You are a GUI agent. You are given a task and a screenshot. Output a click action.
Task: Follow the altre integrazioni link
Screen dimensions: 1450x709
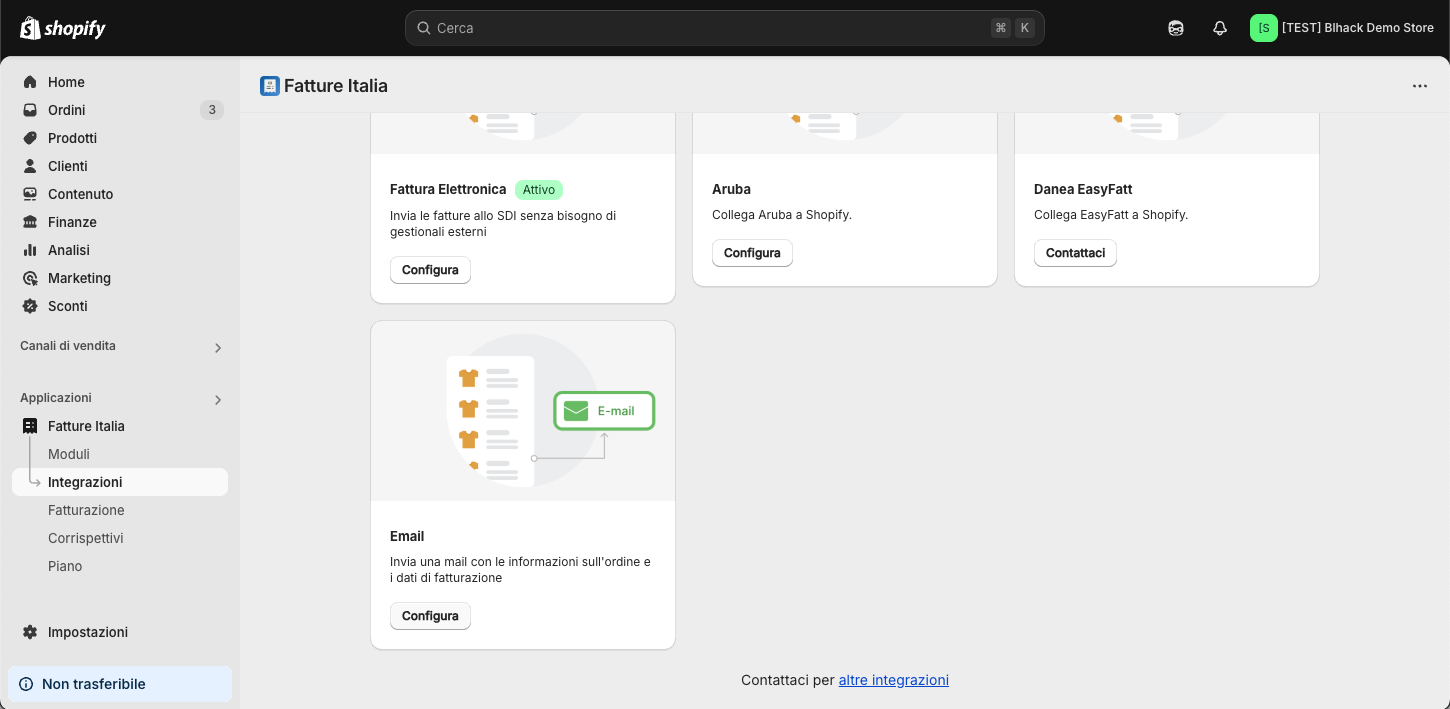pyautogui.click(x=894, y=680)
